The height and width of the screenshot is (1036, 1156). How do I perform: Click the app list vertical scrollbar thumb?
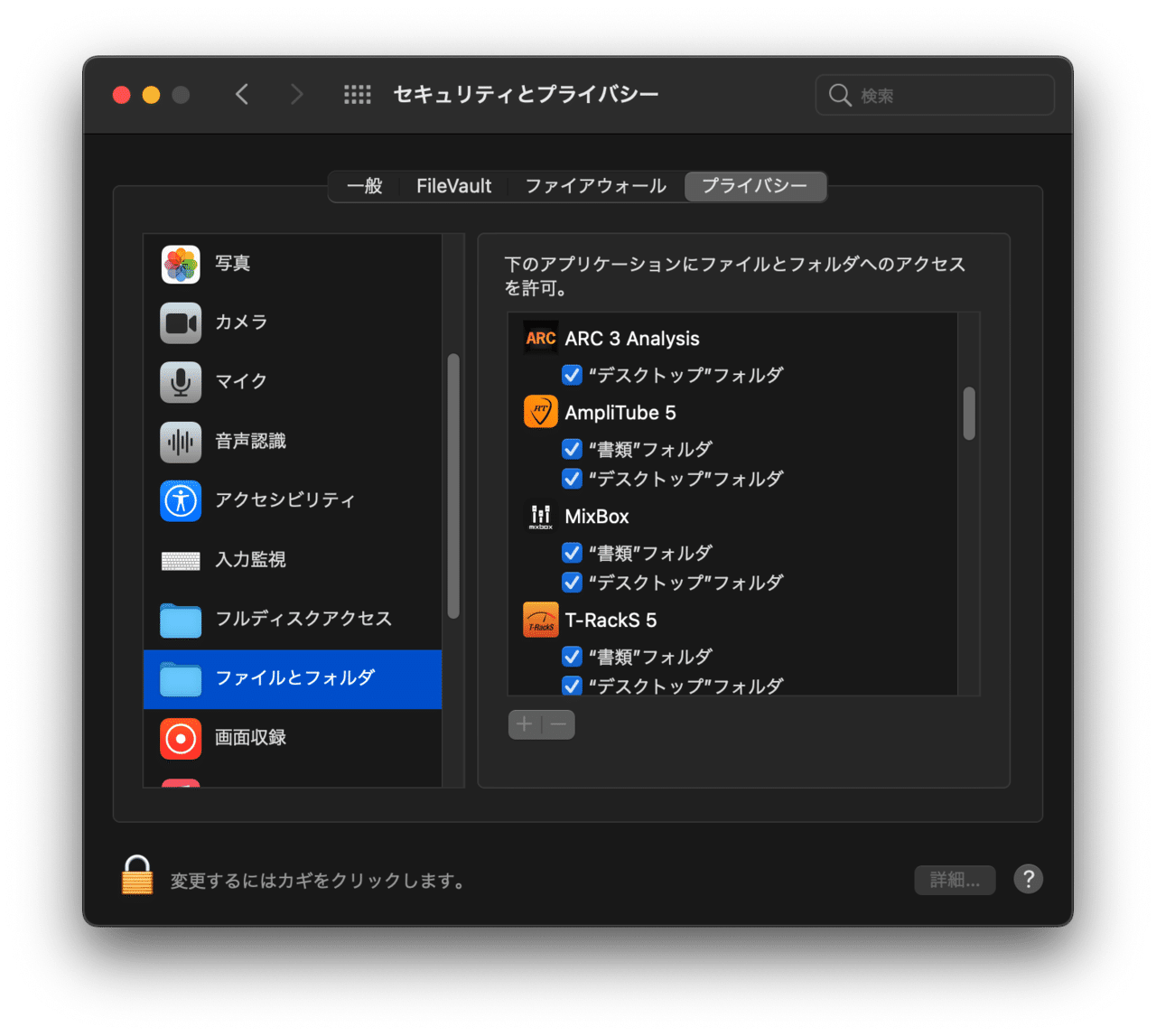click(x=969, y=413)
